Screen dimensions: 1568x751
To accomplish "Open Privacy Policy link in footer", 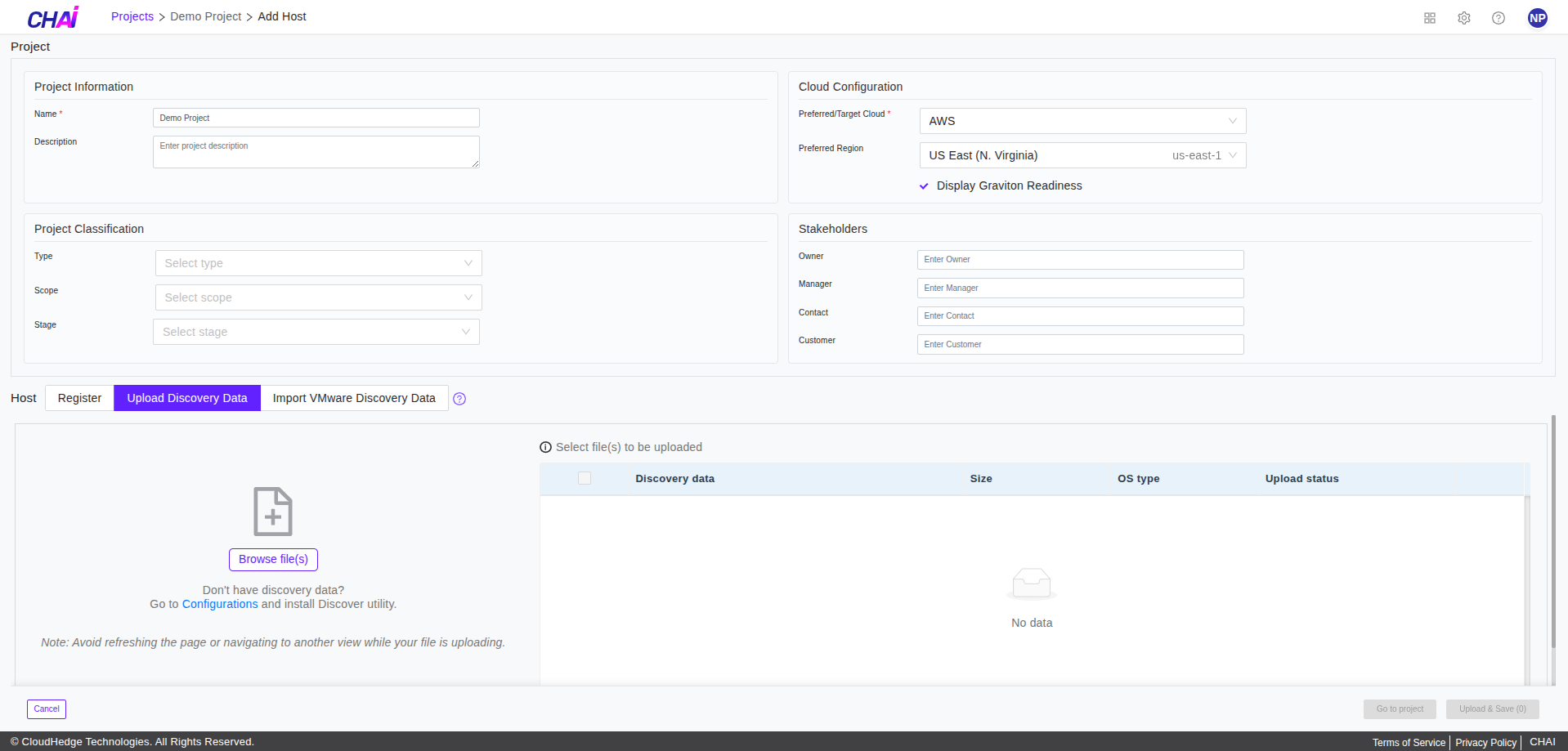I will (x=1485, y=742).
